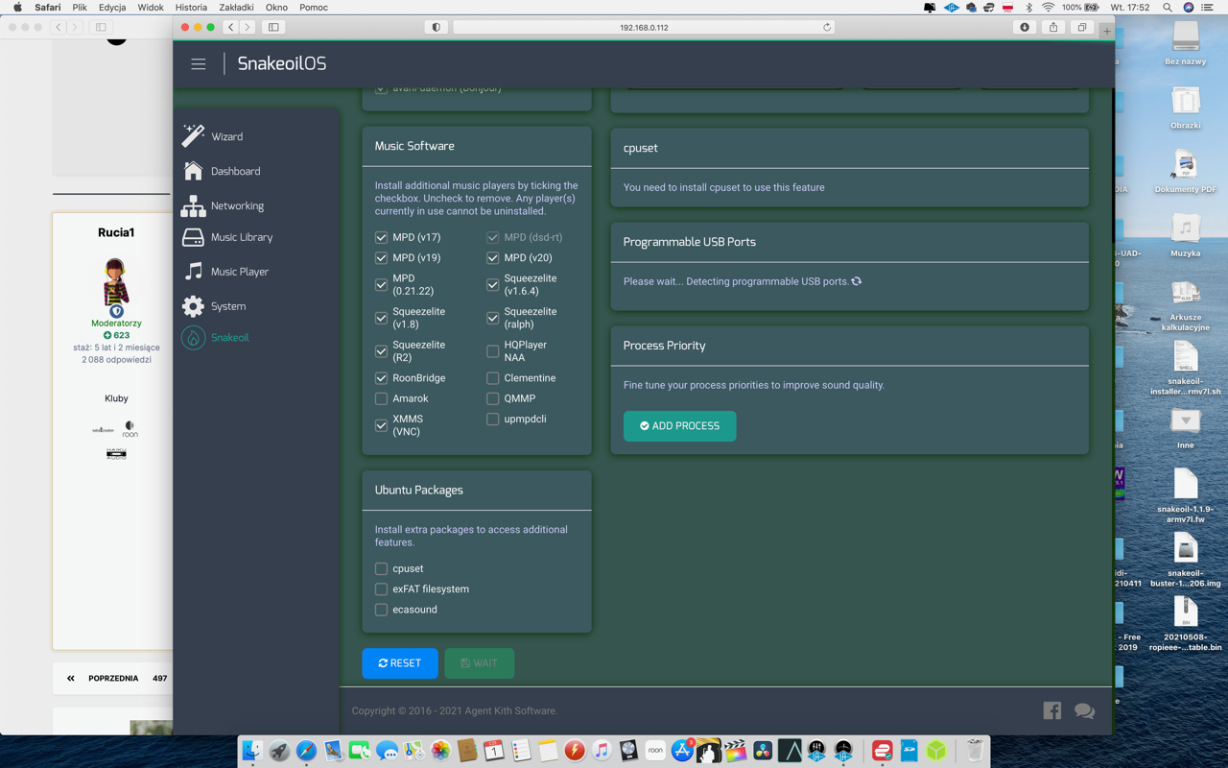Tick the Amarok checkbox
The width and height of the screenshot is (1228, 768).
coord(381,398)
